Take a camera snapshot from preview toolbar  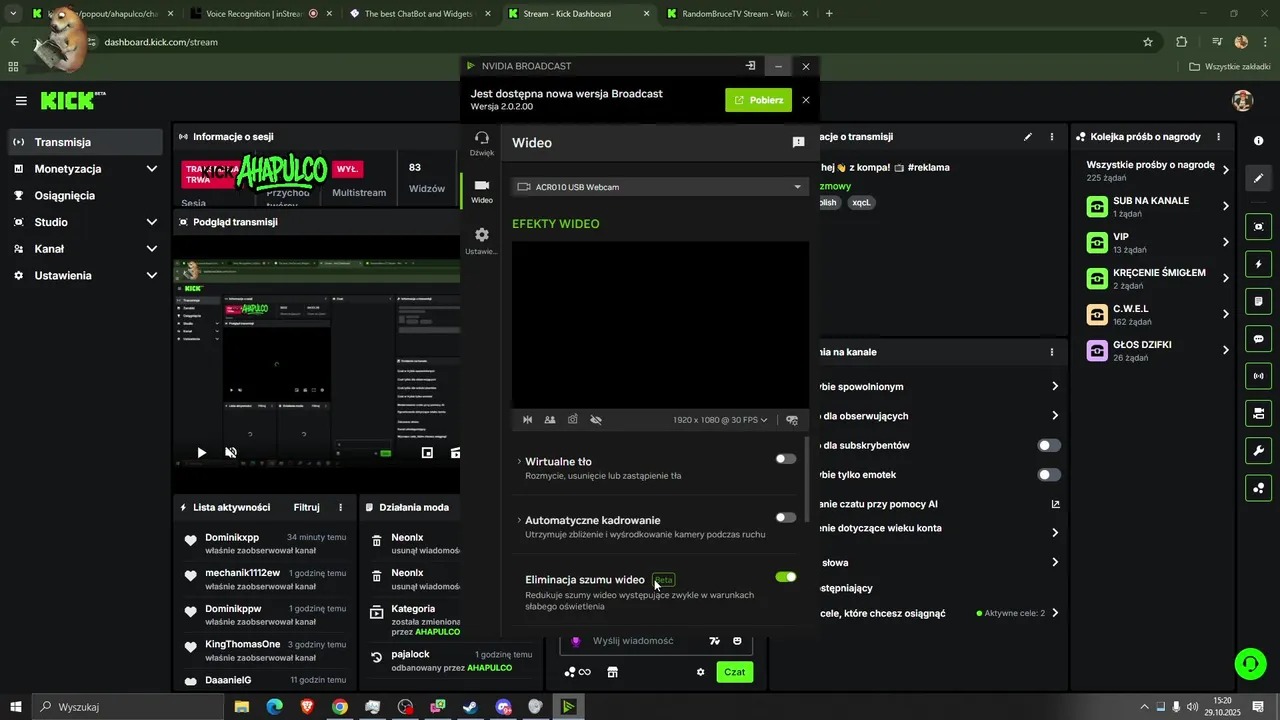573,420
